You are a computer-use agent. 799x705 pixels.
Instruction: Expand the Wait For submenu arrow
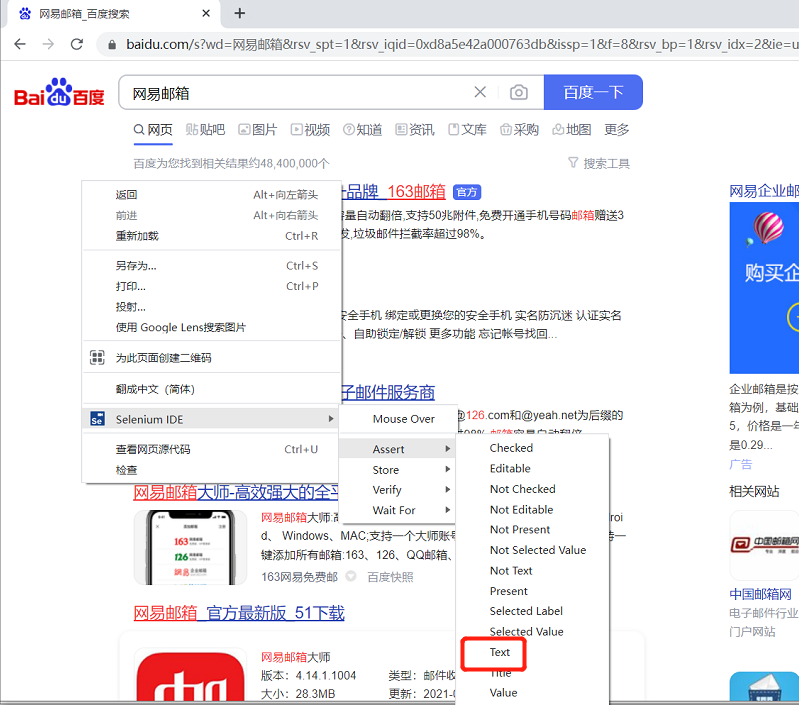[x=447, y=510]
